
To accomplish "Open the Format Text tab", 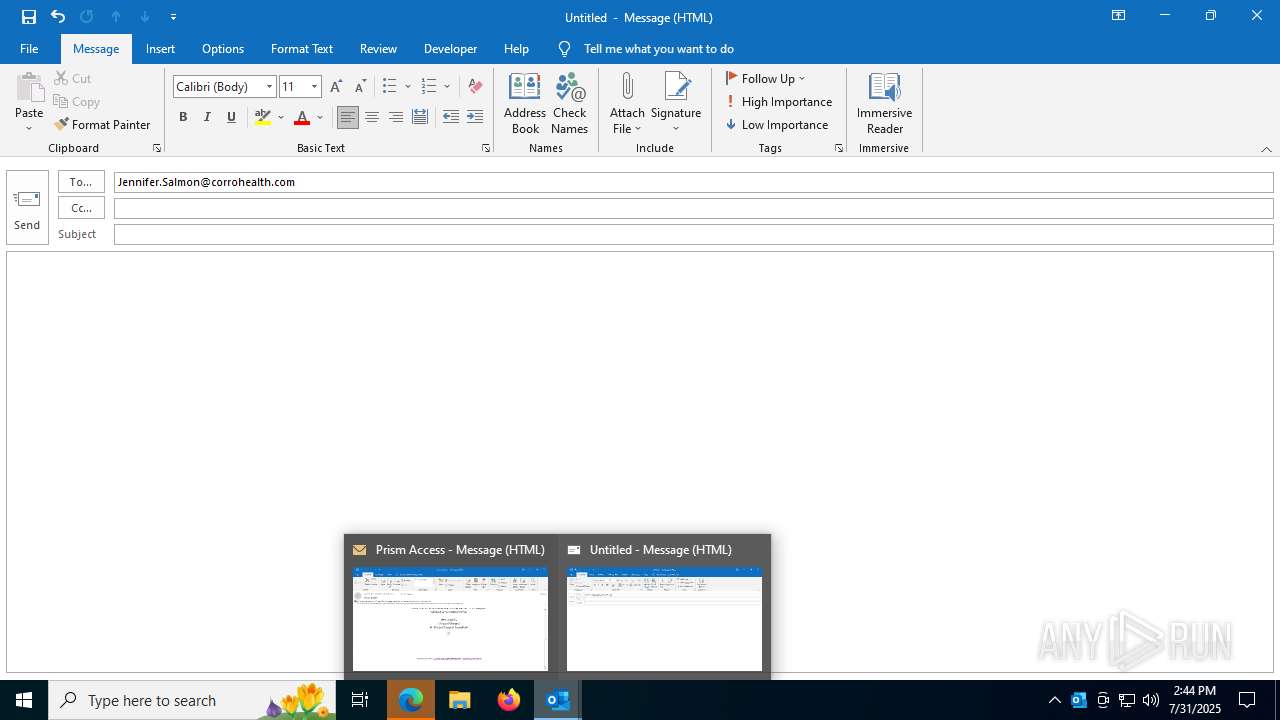I will 302,48.
